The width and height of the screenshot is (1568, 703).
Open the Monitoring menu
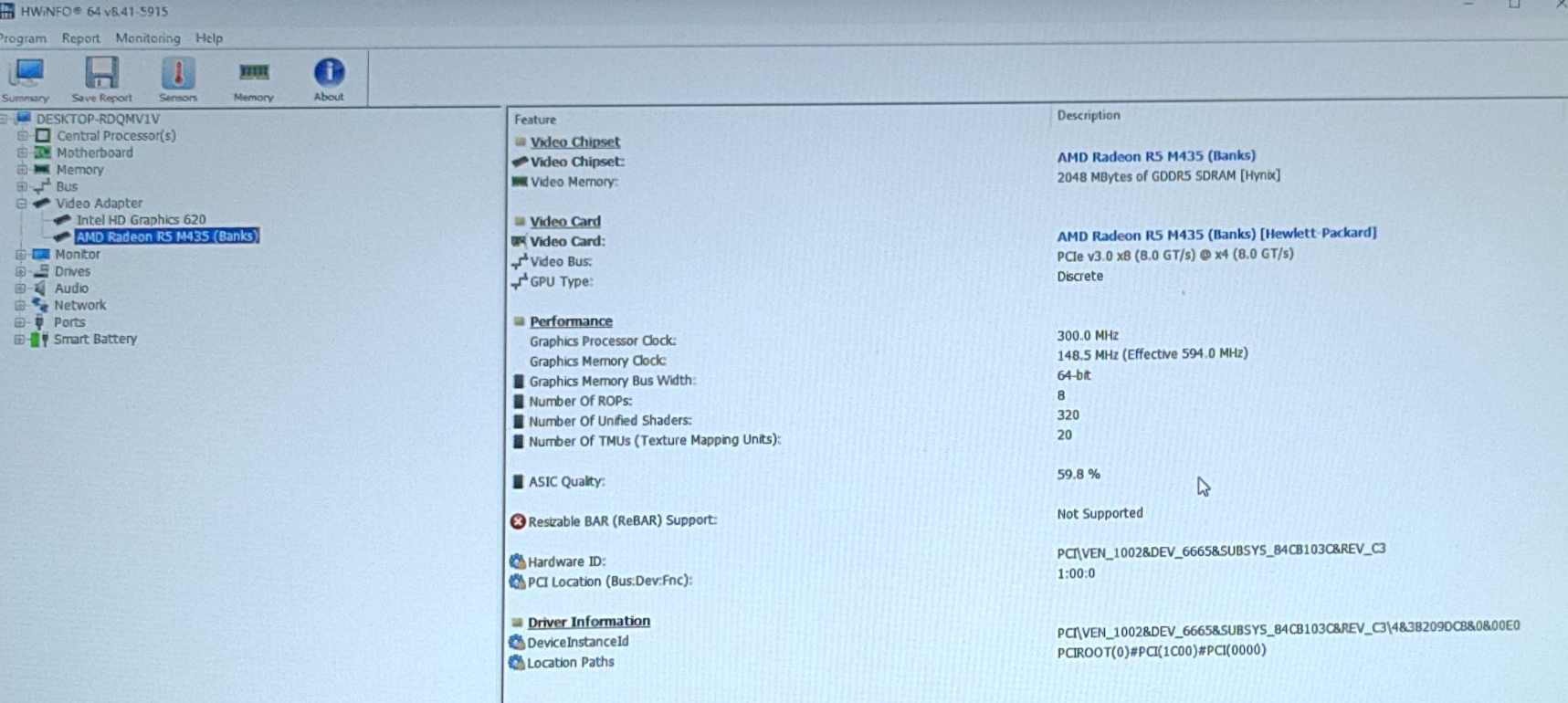click(148, 38)
